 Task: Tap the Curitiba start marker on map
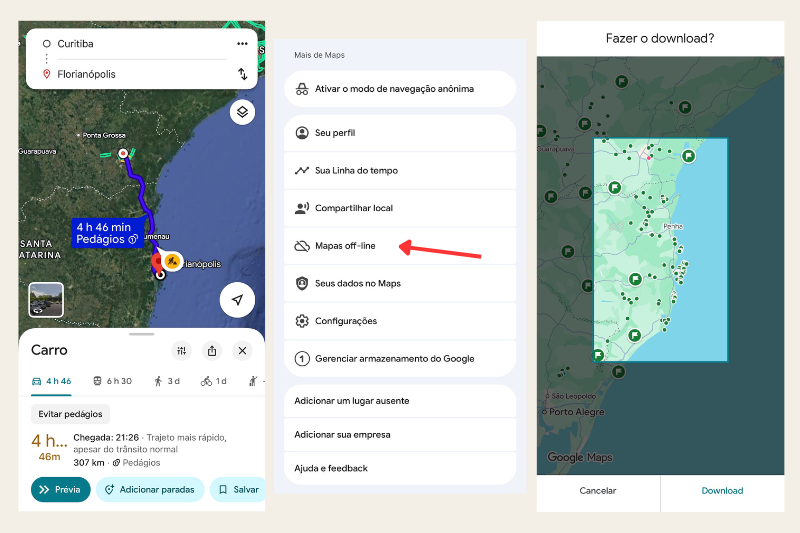click(123, 153)
